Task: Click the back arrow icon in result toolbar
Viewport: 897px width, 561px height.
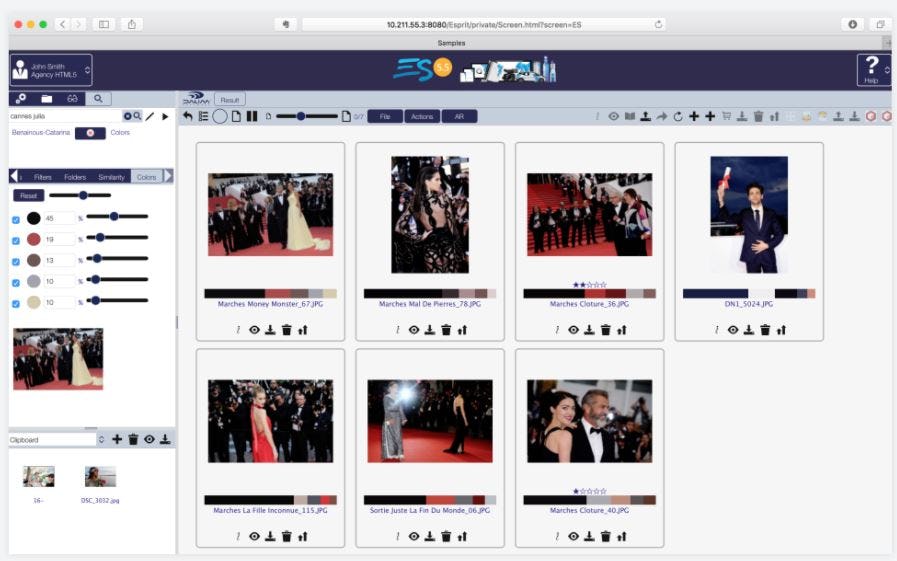Action: coord(188,117)
